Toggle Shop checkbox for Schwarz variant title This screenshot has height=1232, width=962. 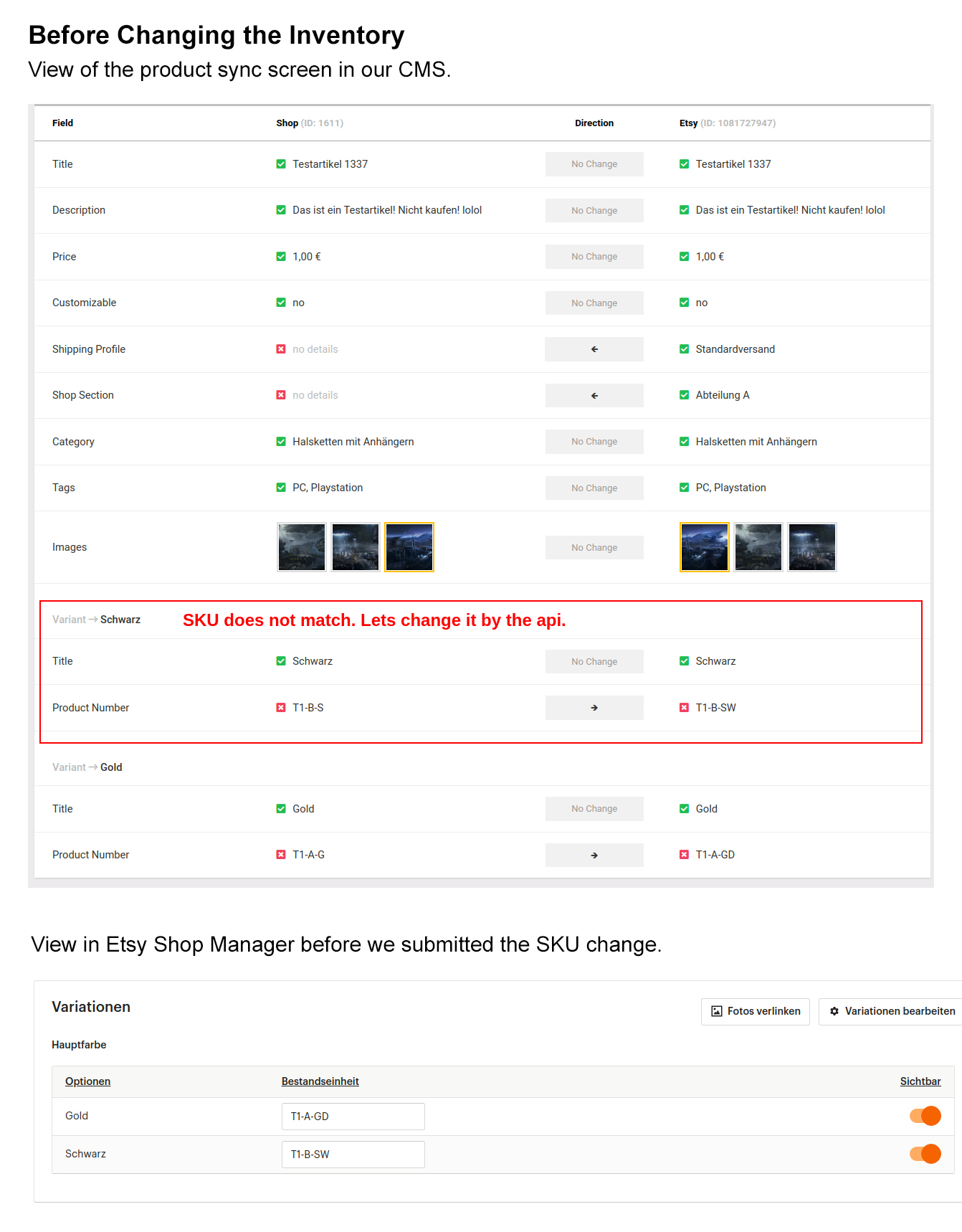coord(281,661)
